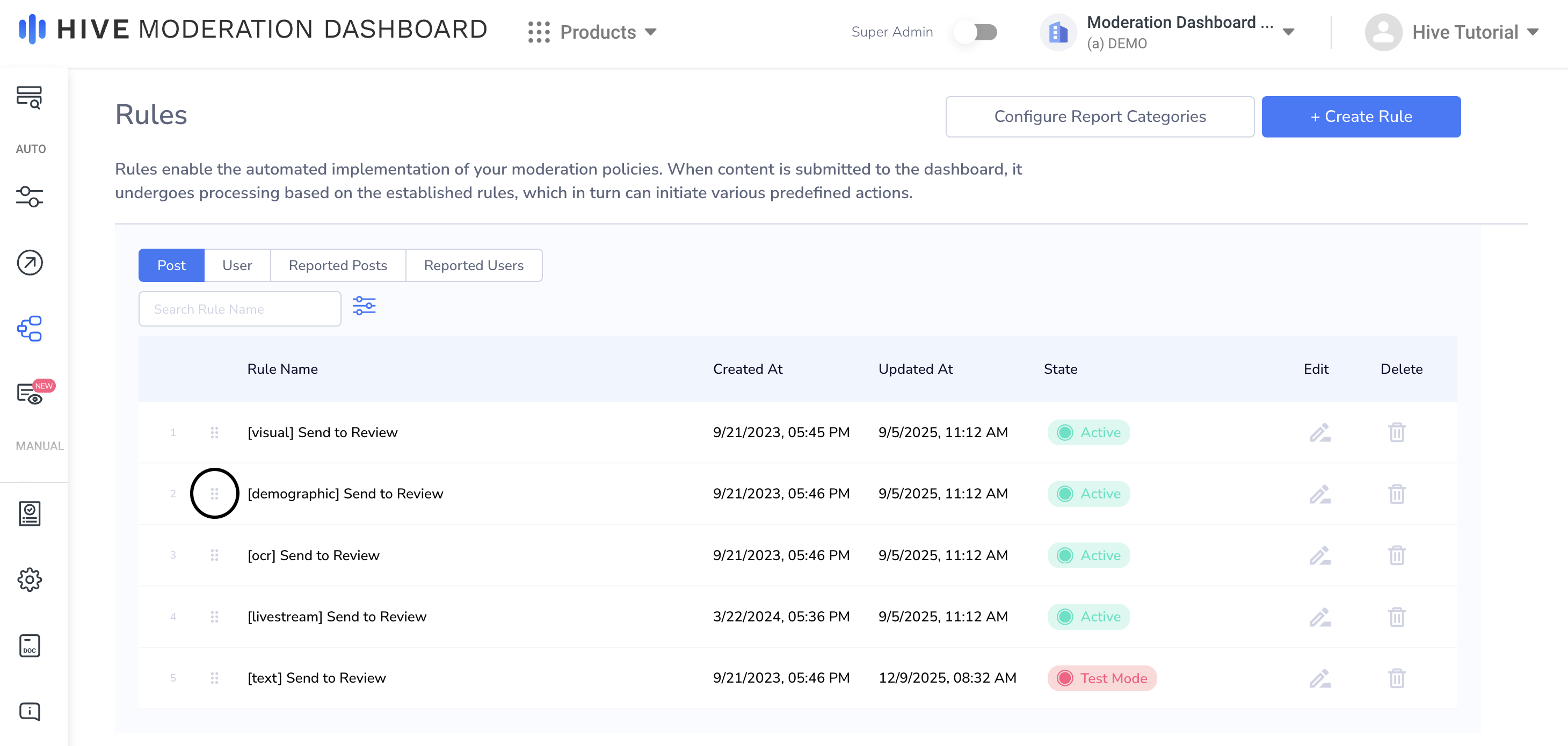The height and width of the screenshot is (746, 1568).
Task: Toggle the Super Admin switch
Action: 976,32
